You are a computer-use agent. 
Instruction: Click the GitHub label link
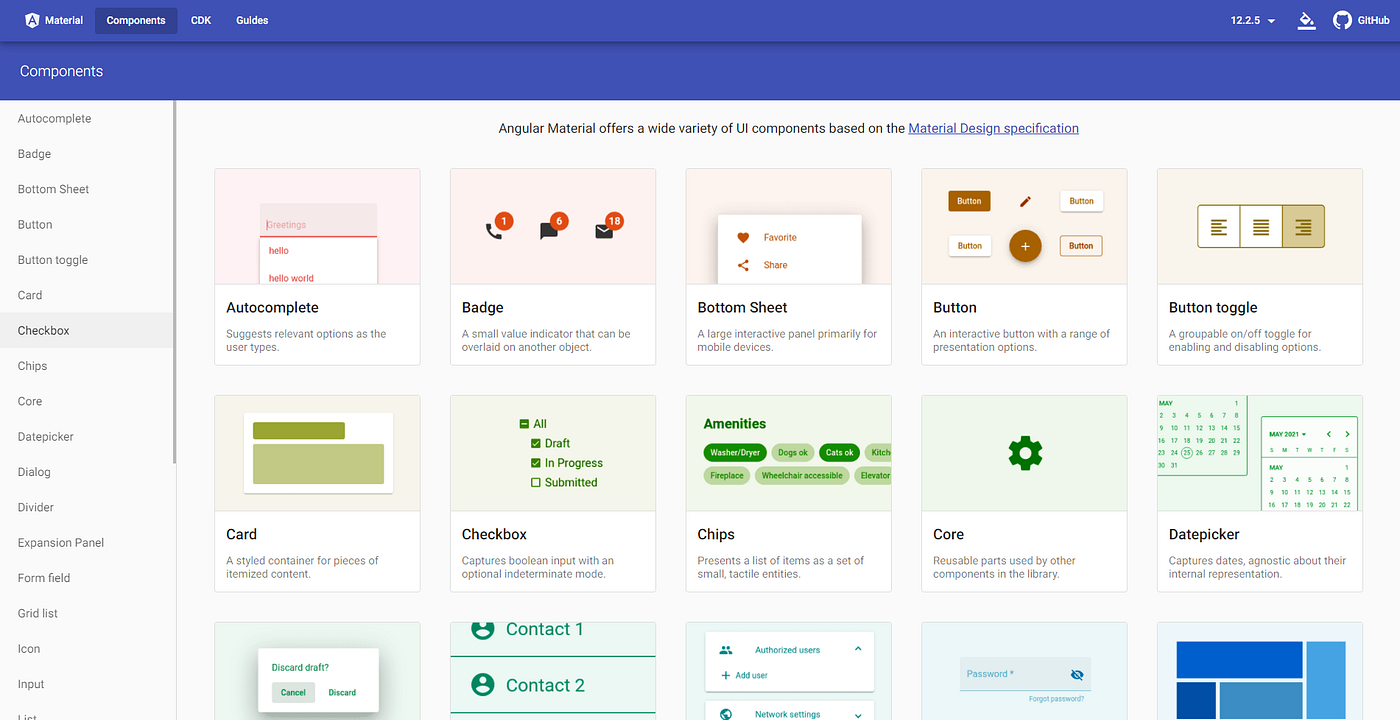[1373, 20]
